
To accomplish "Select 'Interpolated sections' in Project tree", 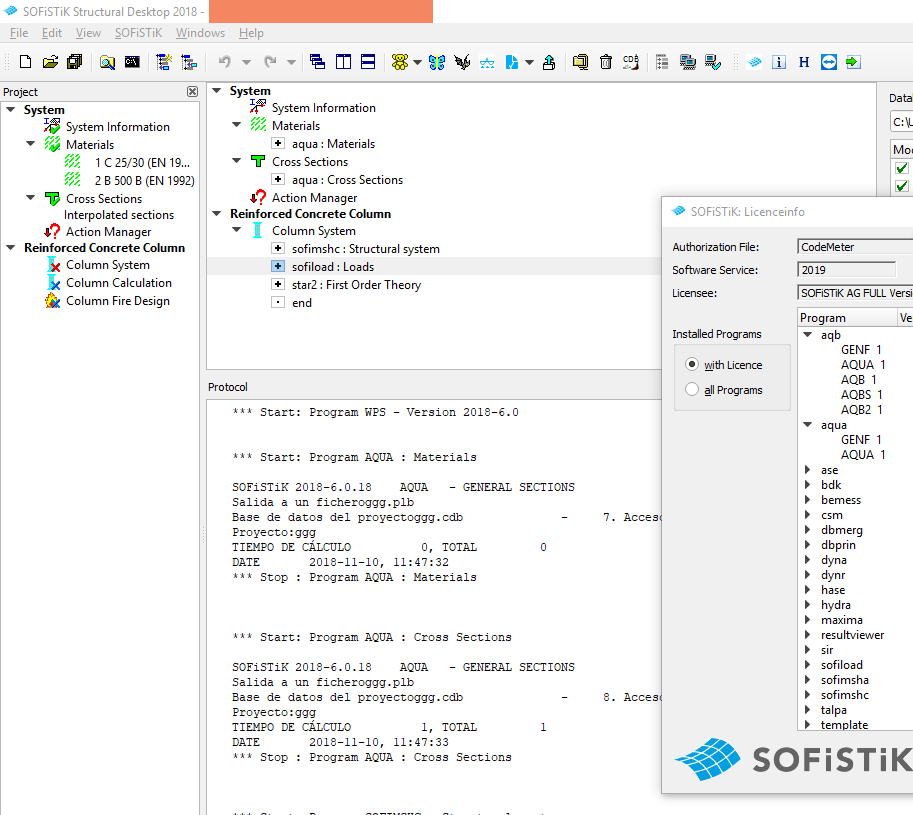I will coord(119,215).
